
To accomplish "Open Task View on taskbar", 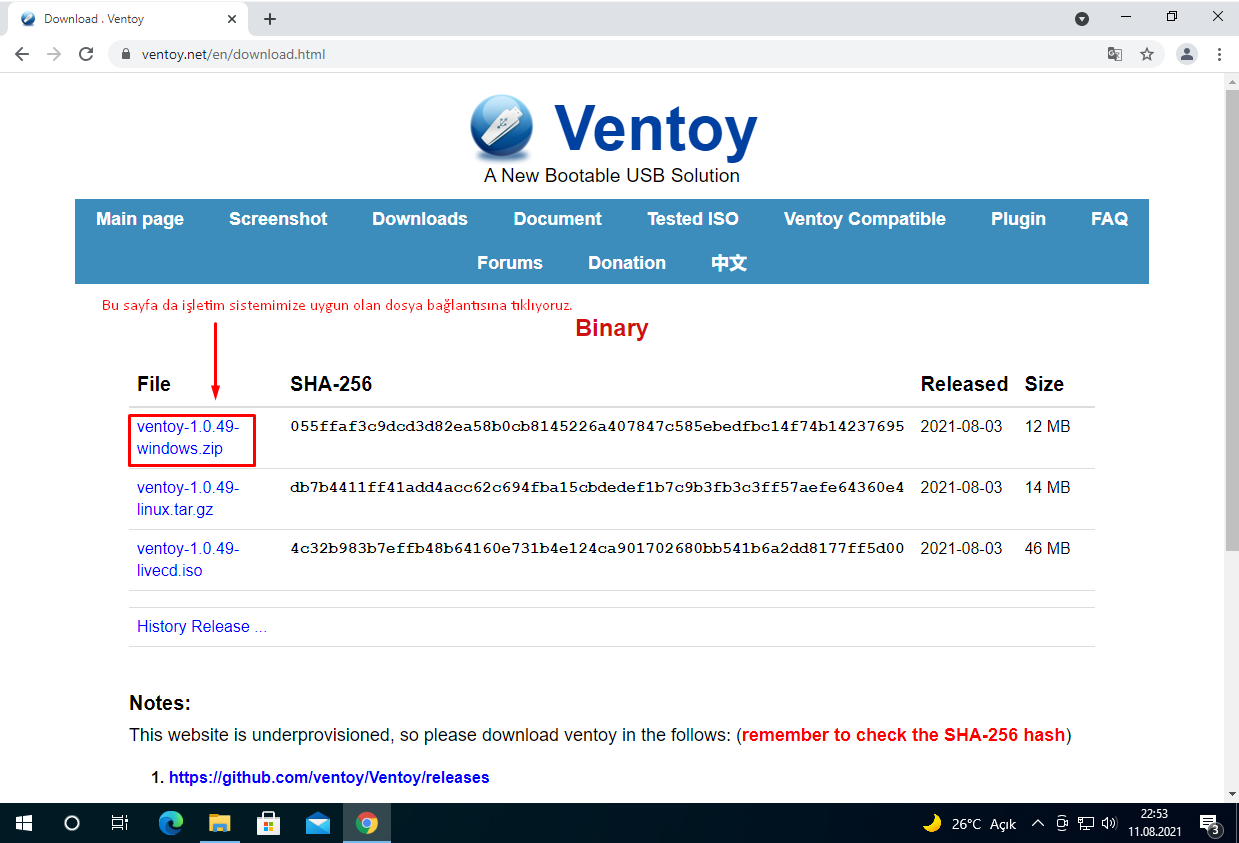I will point(120,823).
